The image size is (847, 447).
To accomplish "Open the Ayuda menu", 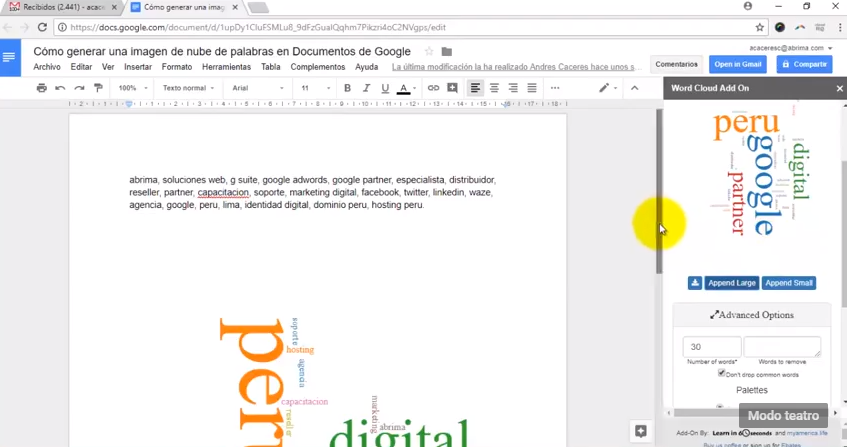I will pyautogui.click(x=366, y=67).
